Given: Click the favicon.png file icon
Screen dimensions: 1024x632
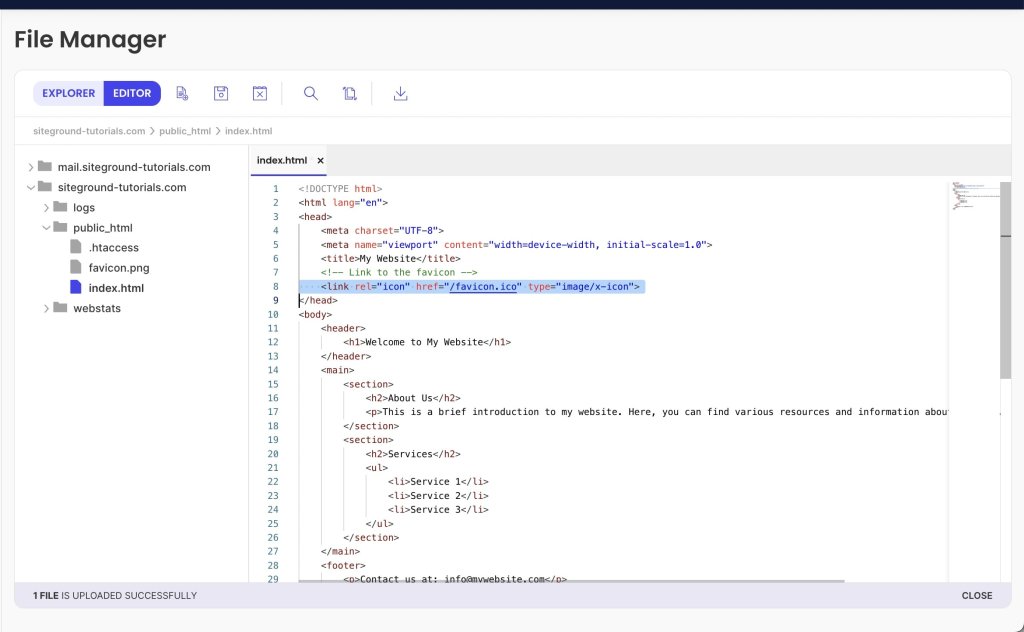Looking at the screenshot, I should [x=76, y=267].
